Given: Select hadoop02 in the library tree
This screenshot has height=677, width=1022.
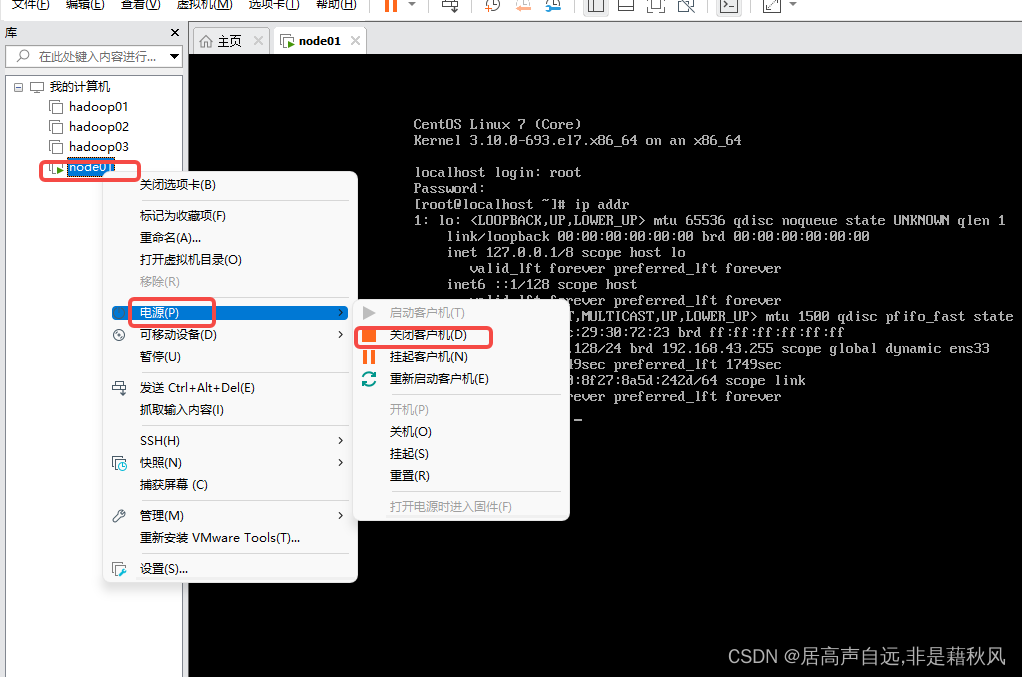Looking at the screenshot, I should coord(98,126).
